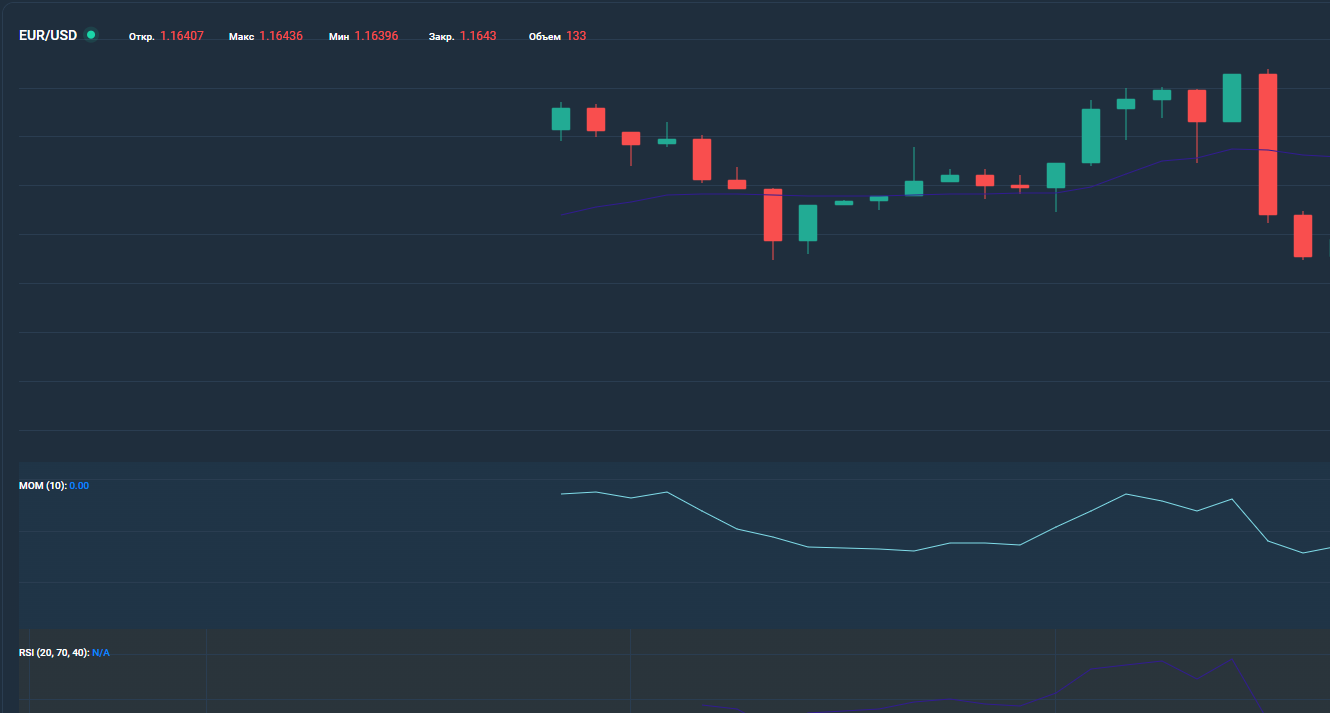
Task: Click the rightmost red candlestick
Action: coord(1302,236)
